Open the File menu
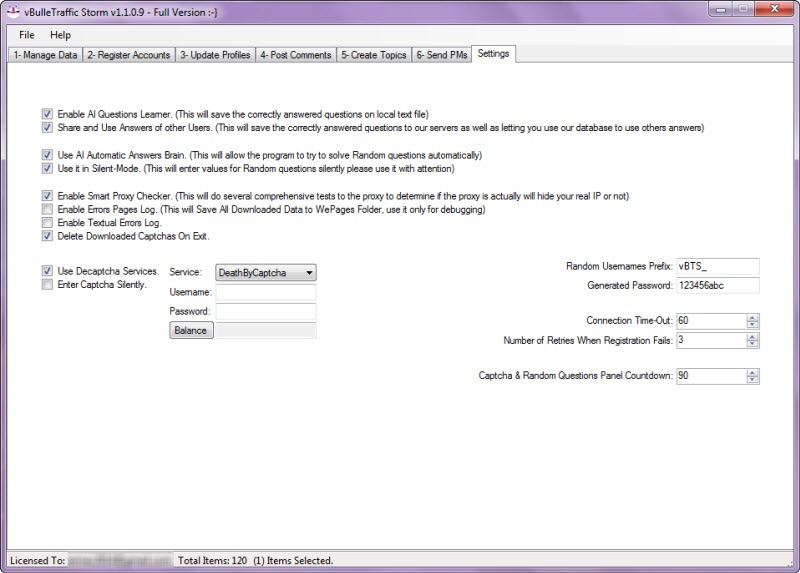 [26, 35]
